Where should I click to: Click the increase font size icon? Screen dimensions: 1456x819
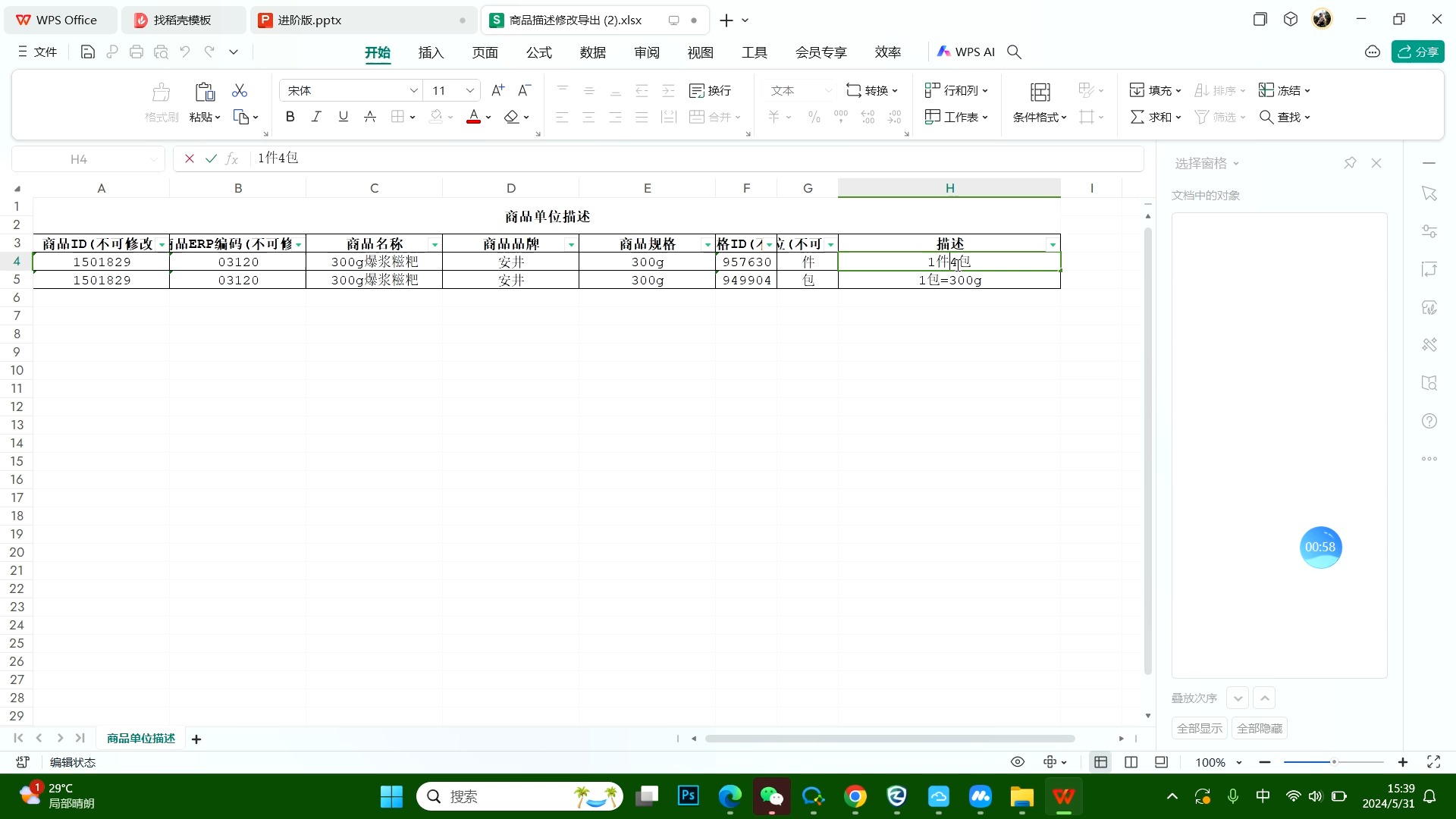pyautogui.click(x=497, y=89)
